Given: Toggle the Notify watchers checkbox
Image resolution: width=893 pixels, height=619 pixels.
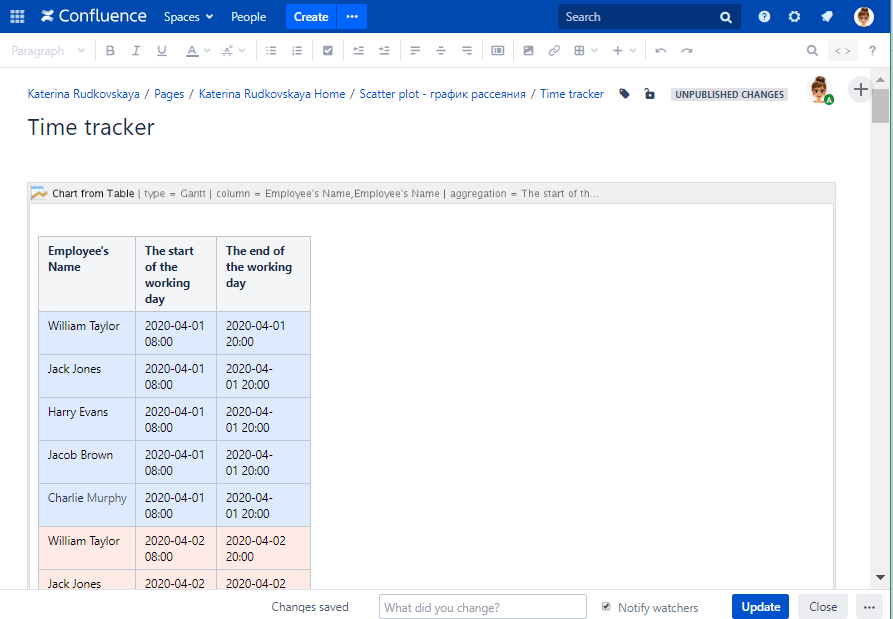Looking at the screenshot, I should tap(606, 607).
